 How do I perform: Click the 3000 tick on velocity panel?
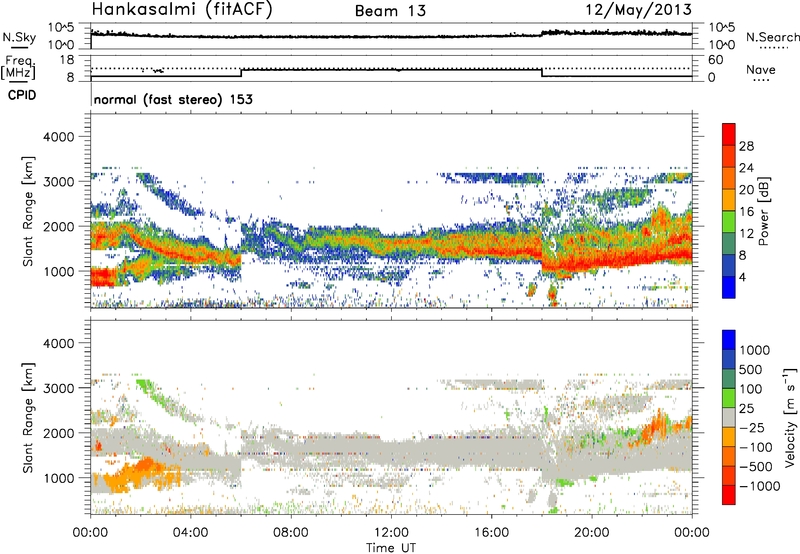(59, 388)
